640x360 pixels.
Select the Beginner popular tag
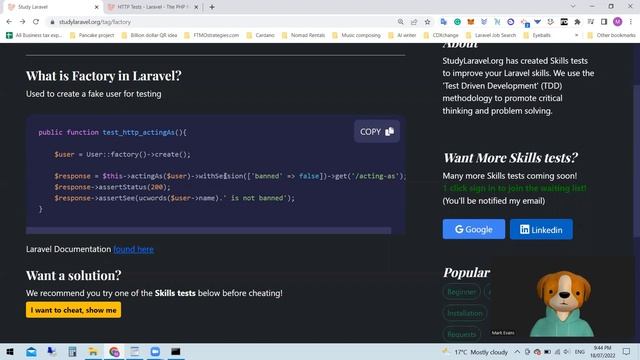pos(462,292)
